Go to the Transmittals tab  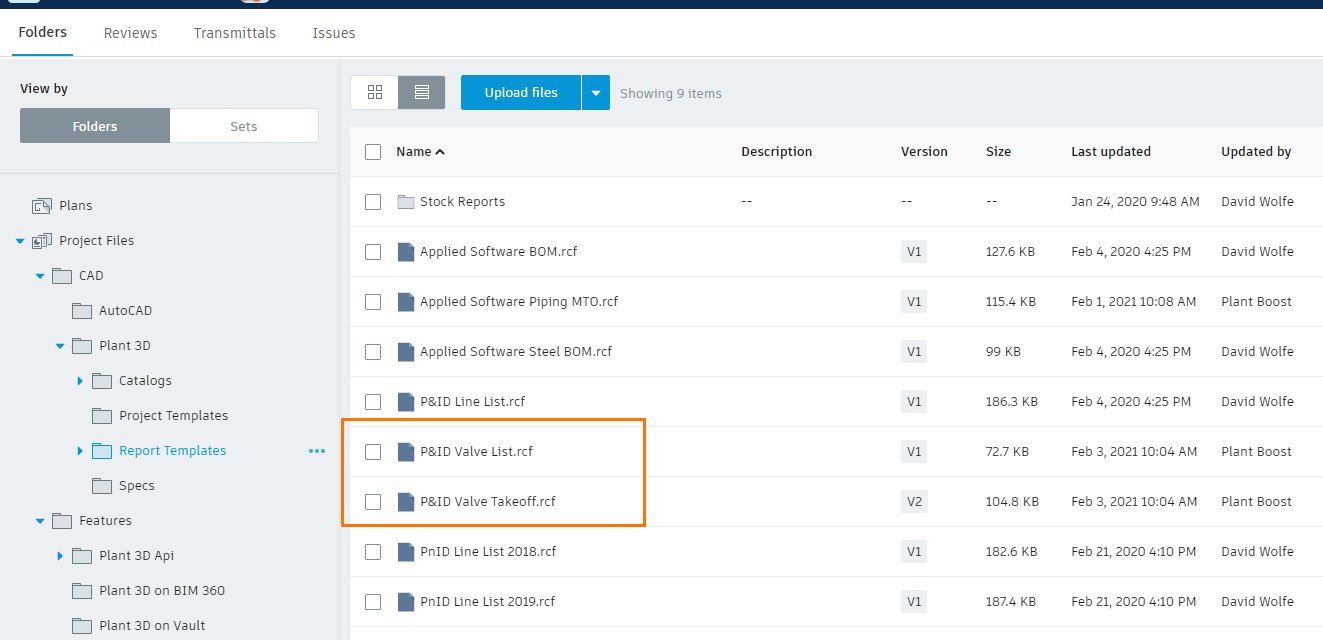pyautogui.click(x=234, y=33)
